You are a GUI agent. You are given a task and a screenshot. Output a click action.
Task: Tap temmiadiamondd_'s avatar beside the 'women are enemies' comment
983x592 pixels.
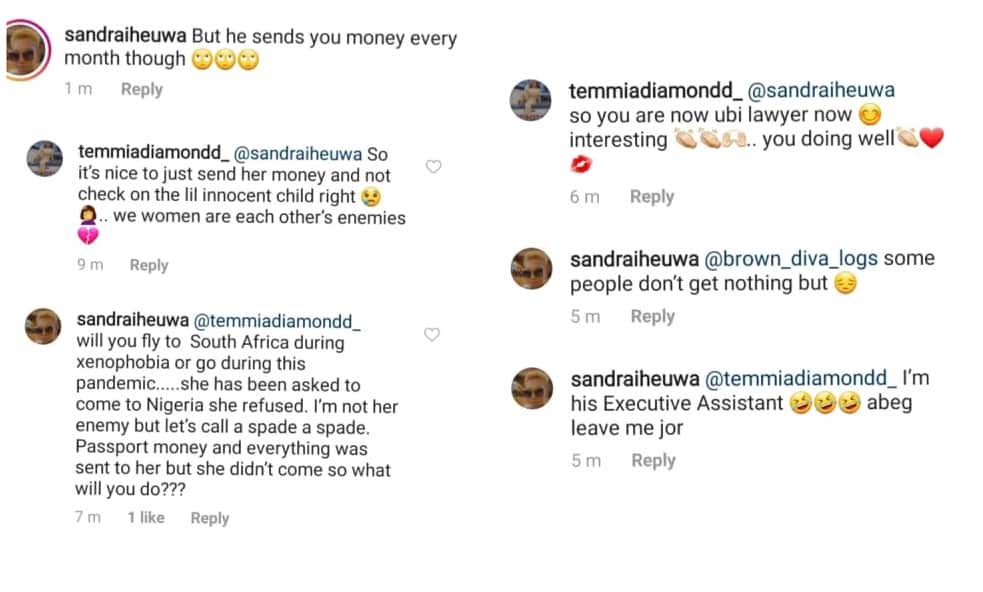point(44,159)
